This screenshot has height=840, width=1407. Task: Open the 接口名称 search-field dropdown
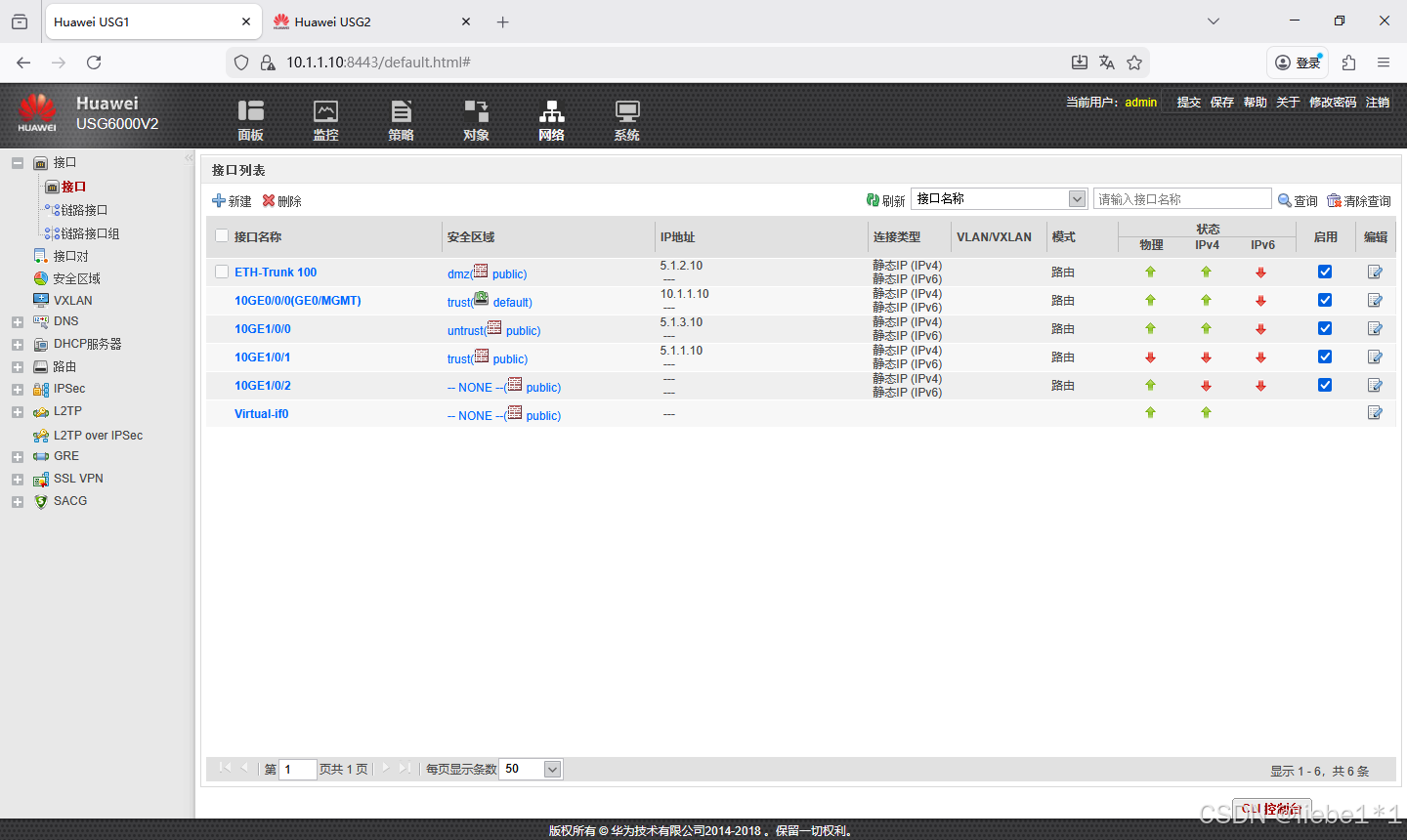[999, 198]
